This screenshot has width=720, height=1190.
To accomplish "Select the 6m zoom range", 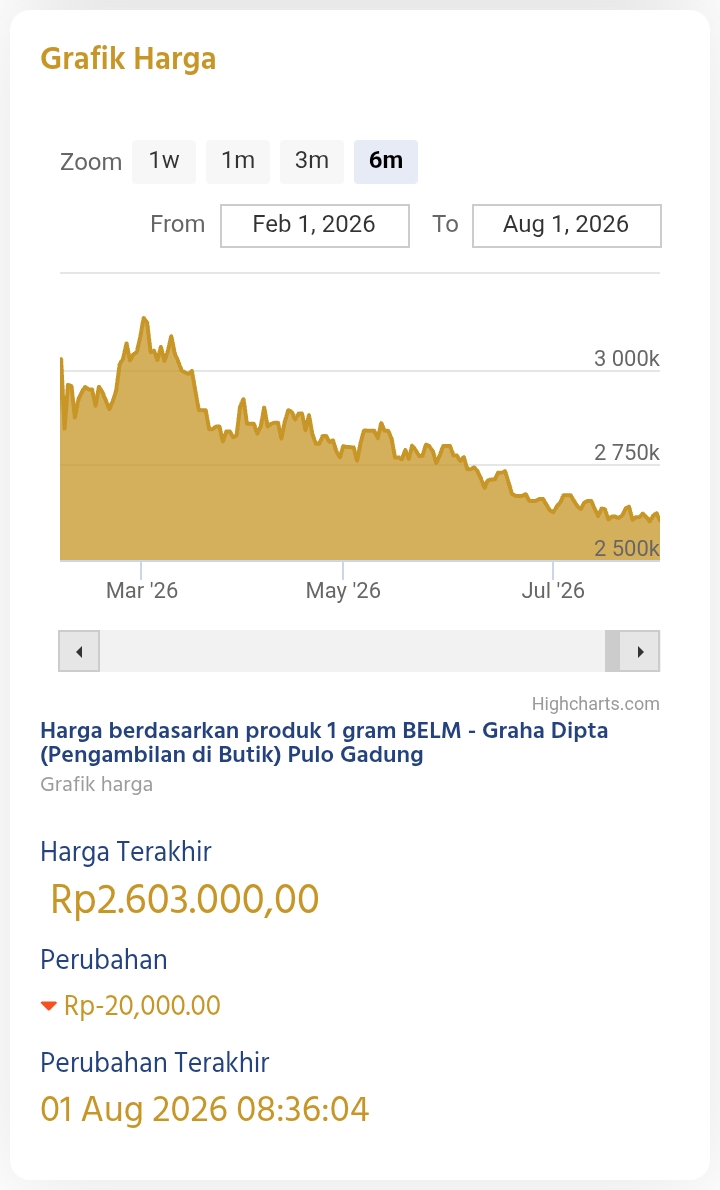I will click(x=385, y=162).
